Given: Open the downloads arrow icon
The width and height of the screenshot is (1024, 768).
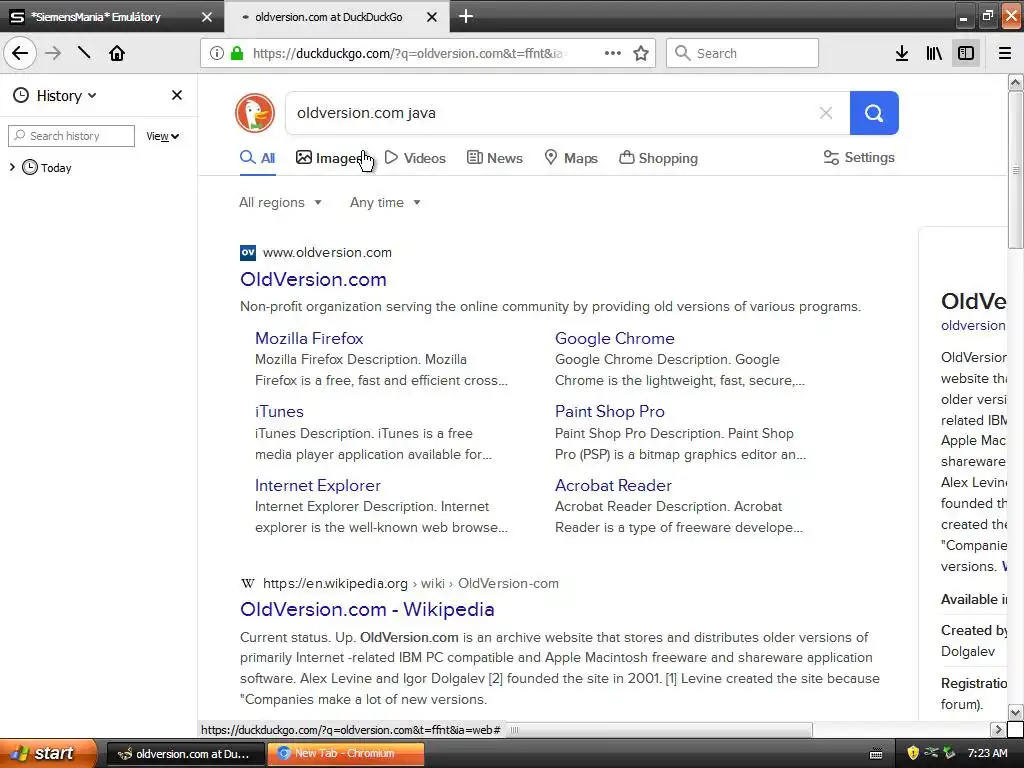Looking at the screenshot, I should 902,54.
